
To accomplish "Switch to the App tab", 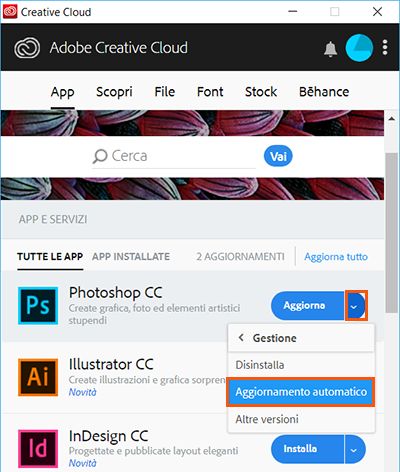I will click(62, 92).
